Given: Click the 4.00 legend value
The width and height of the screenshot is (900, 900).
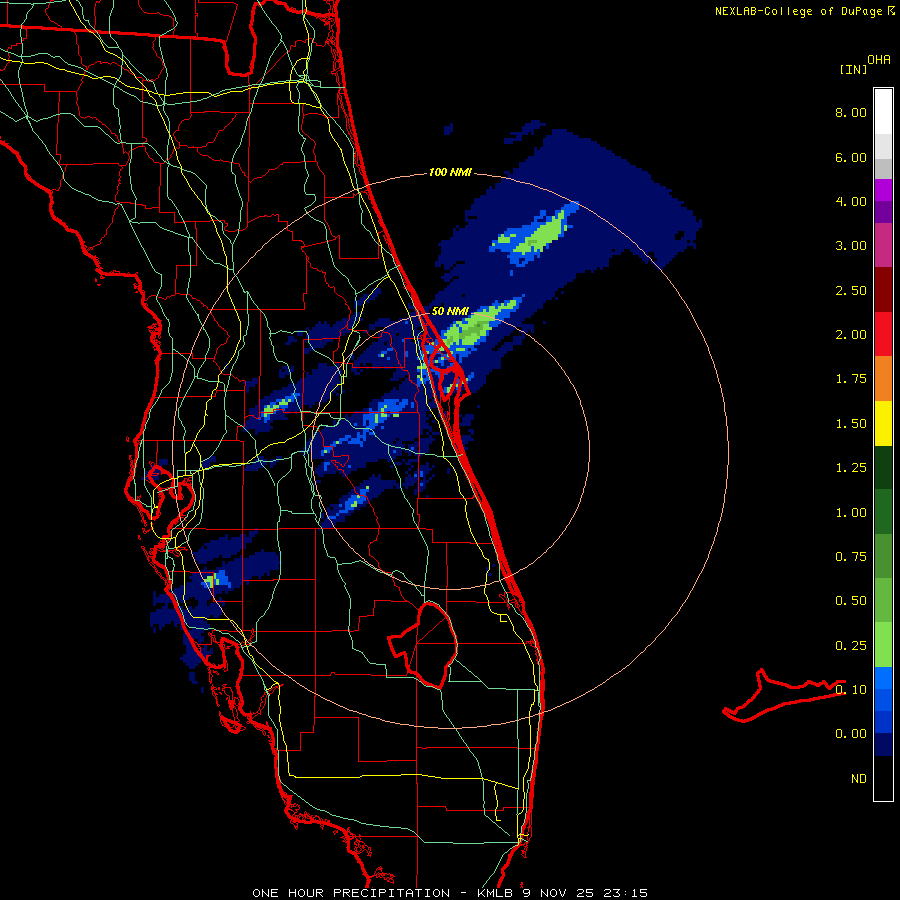Looking at the screenshot, I should point(851,201).
